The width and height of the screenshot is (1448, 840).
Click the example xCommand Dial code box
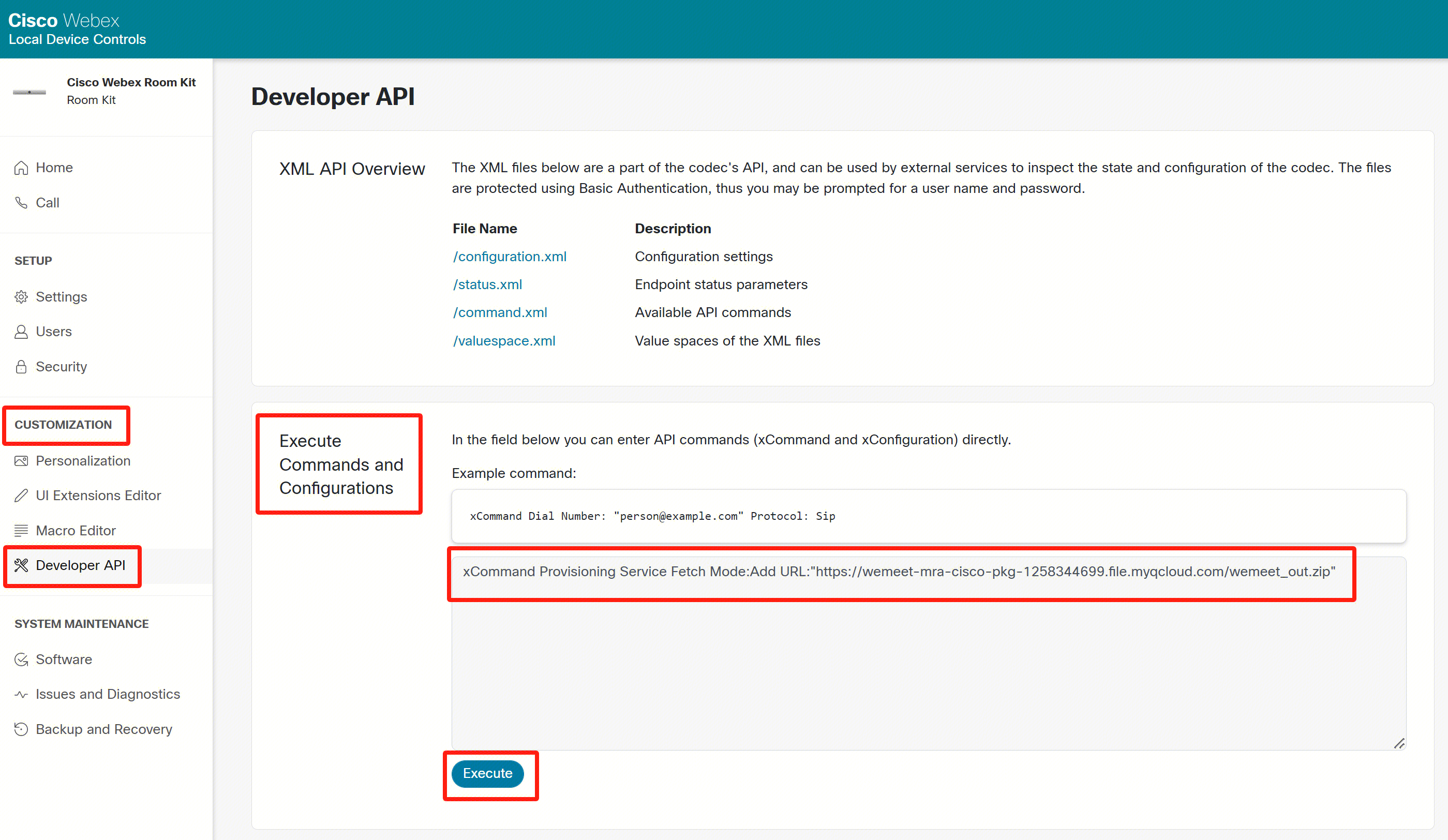pos(929,516)
